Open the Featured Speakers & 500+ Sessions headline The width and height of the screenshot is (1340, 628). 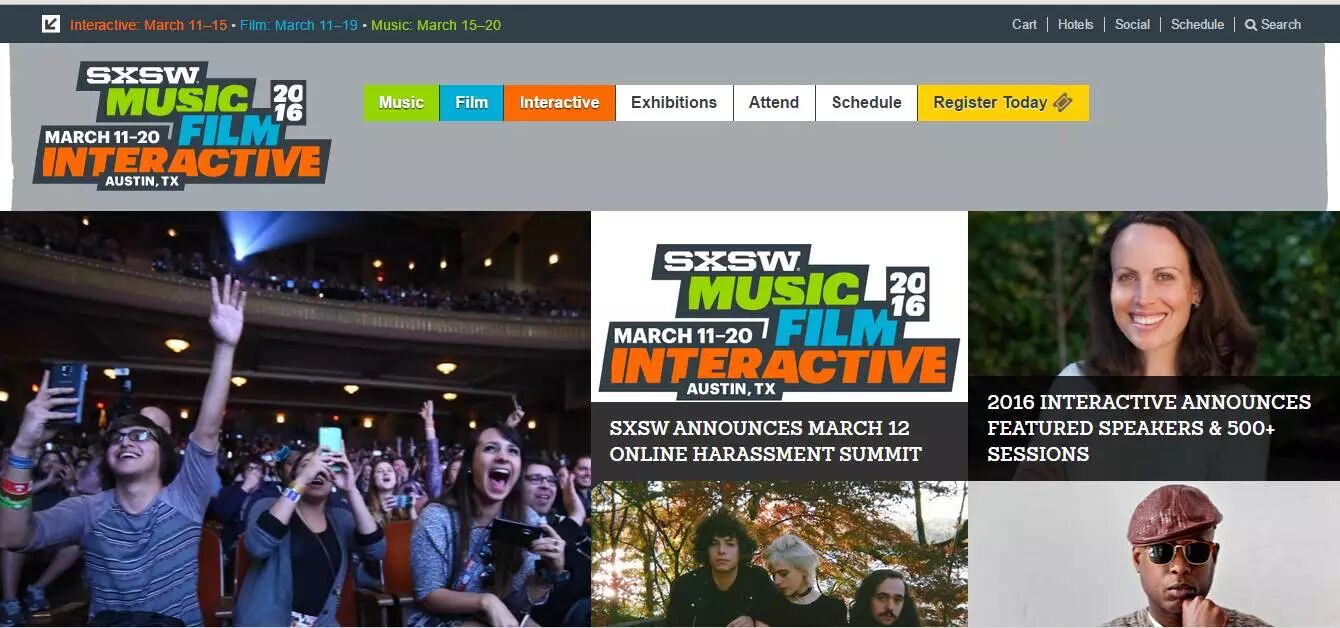[x=1149, y=428]
